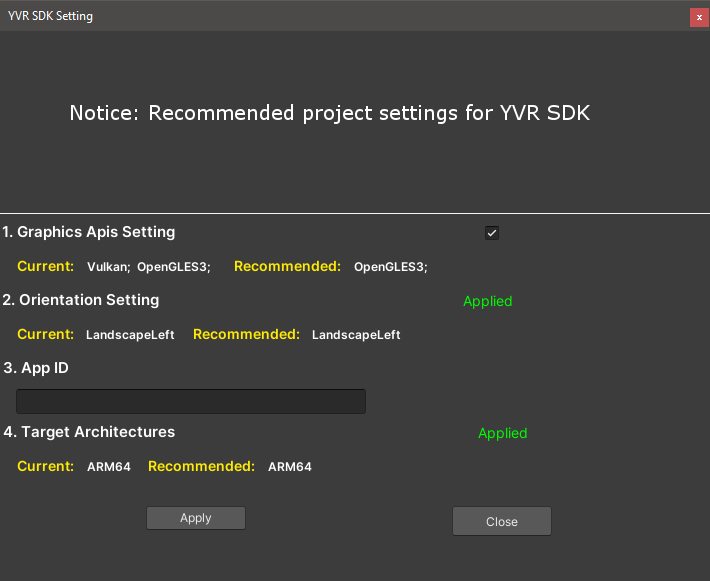Click the green Applied status for Orientation Setting
The width and height of the screenshot is (710, 581).
pos(488,301)
